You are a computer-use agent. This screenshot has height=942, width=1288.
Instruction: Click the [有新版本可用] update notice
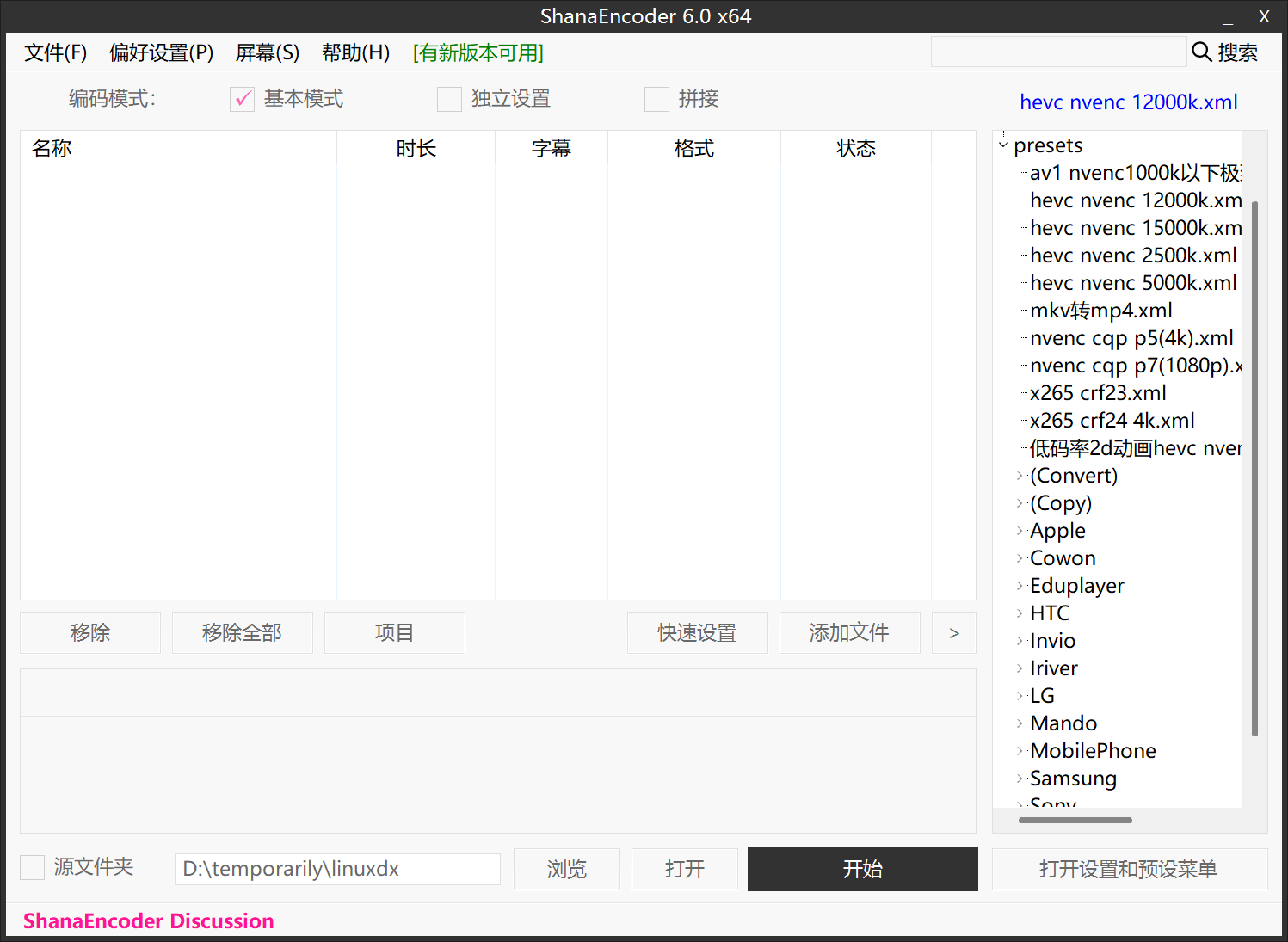coord(478,52)
